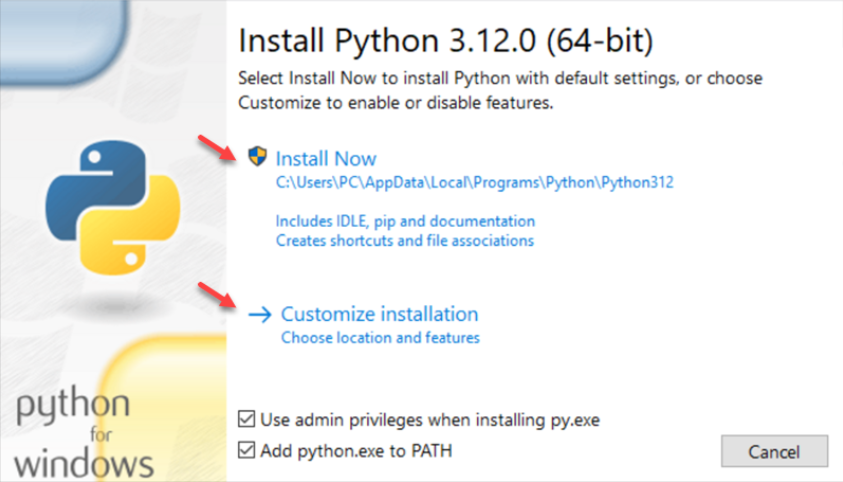Click the word "windows" in the sidebar wordmark

coord(85,463)
